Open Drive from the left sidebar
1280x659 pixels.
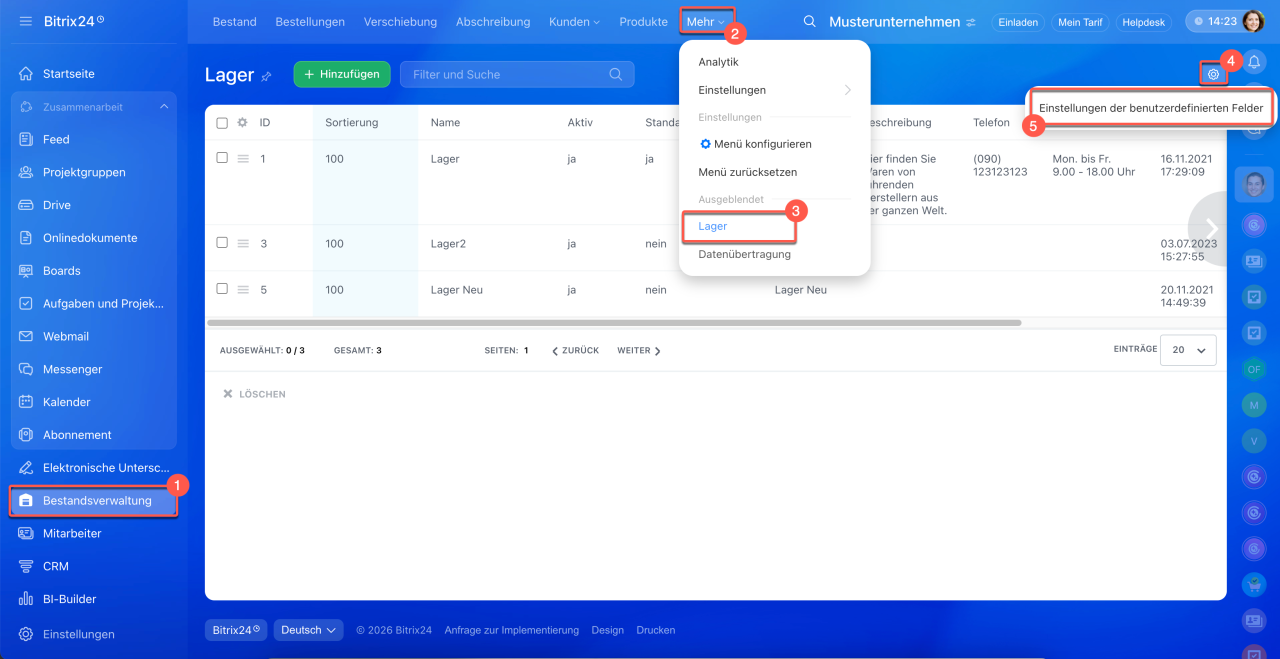pyautogui.click(x=57, y=205)
